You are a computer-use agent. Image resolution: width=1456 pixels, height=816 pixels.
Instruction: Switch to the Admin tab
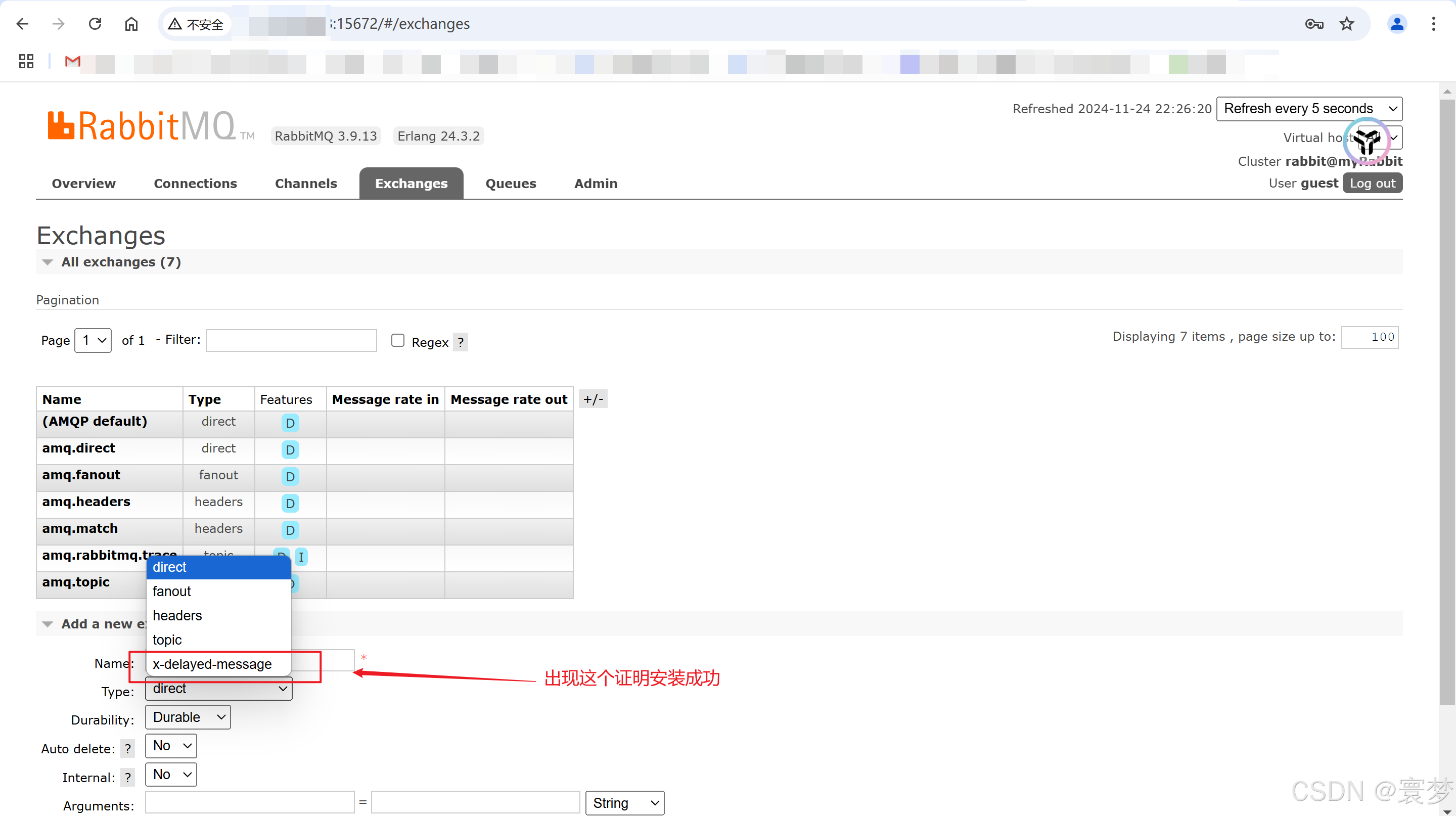coord(595,183)
